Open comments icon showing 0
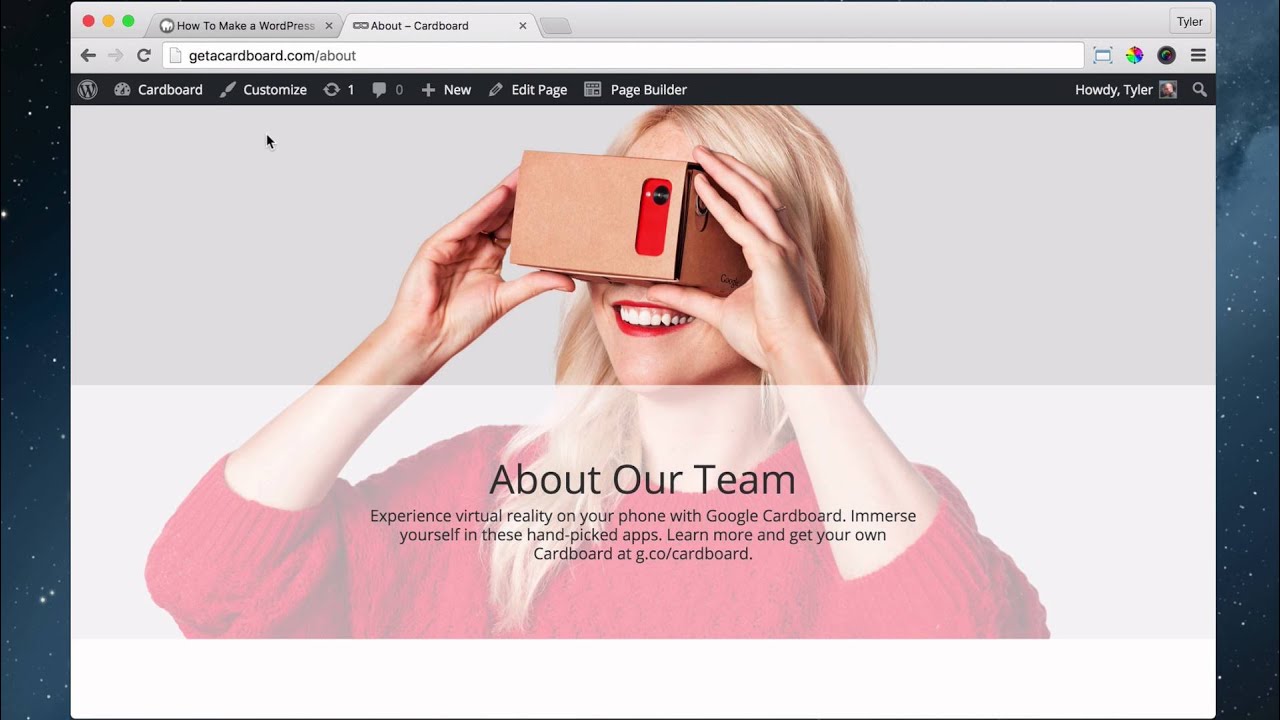This screenshot has width=1280, height=720. pyautogui.click(x=388, y=90)
